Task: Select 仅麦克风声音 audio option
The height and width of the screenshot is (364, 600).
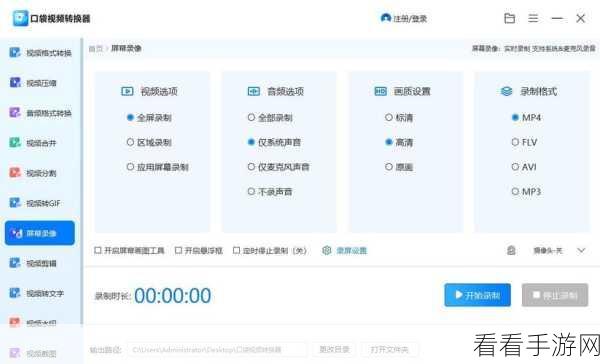Action: [x=279, y=167]
